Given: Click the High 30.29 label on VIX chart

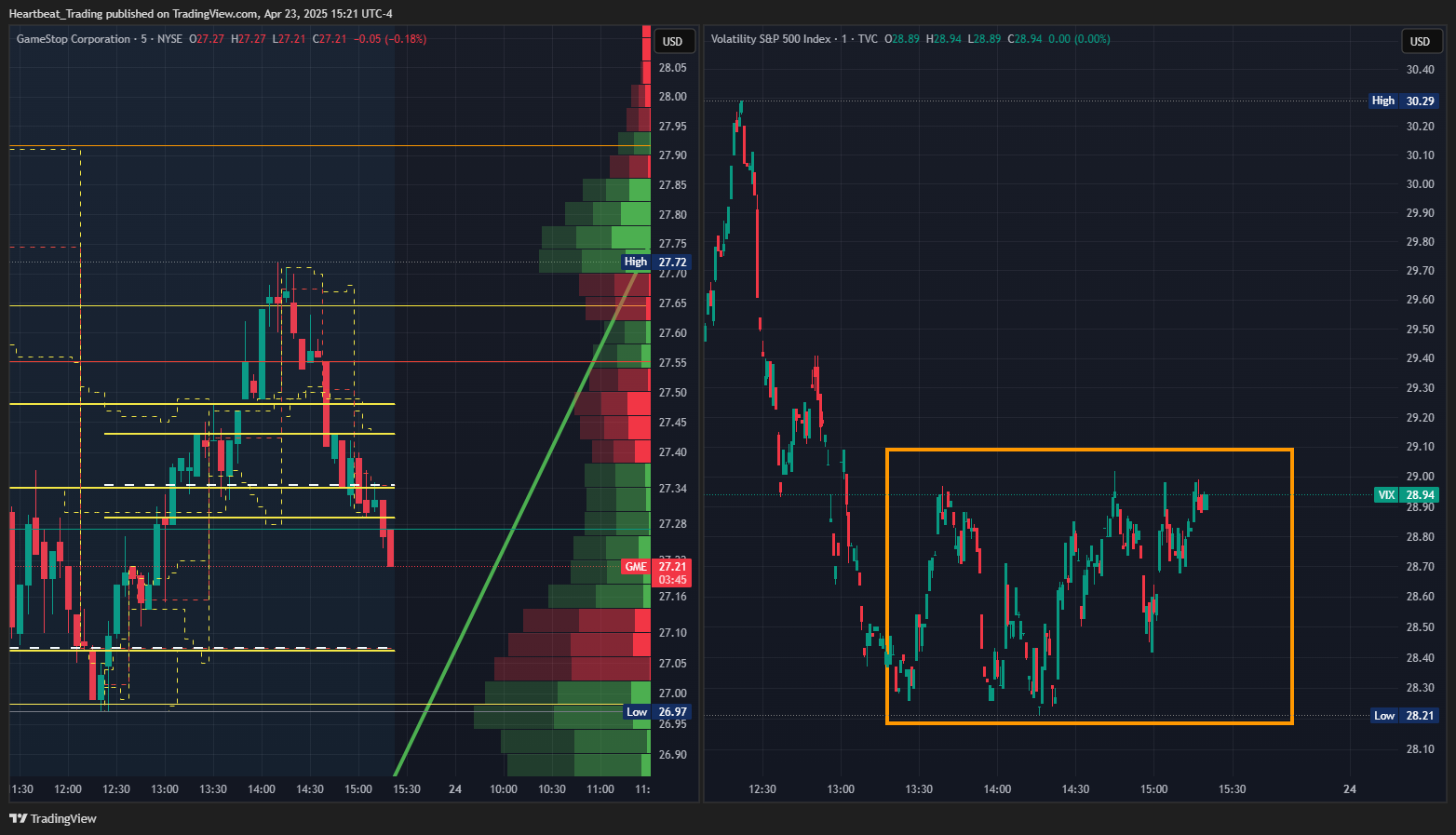Looking at the screenshot, I should [x=1404, y=101].
